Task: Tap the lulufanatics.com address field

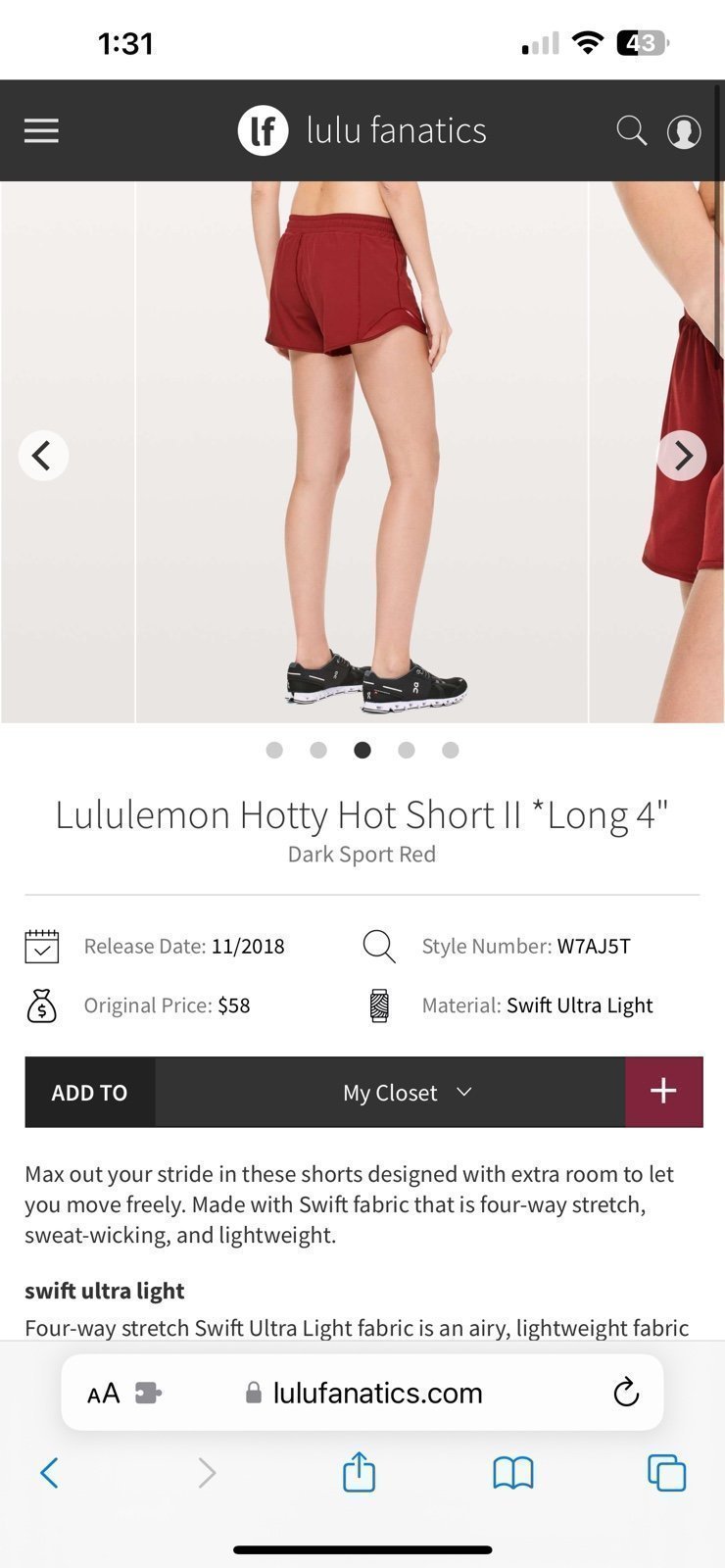Action: [362, 1393]
